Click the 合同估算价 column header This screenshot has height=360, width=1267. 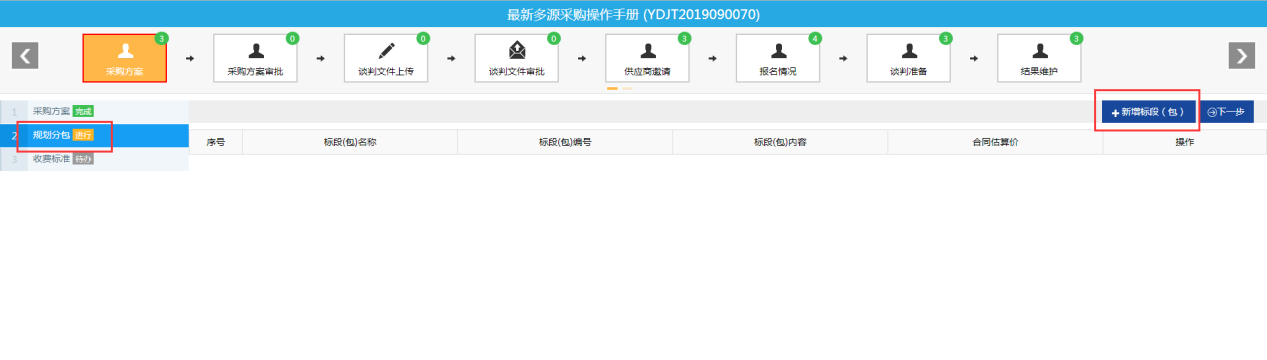(x=995, y=143)
